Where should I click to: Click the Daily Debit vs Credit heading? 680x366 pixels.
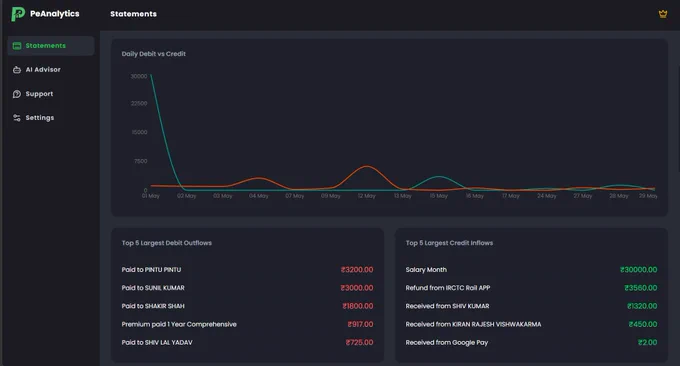click(x=154, y=54)
